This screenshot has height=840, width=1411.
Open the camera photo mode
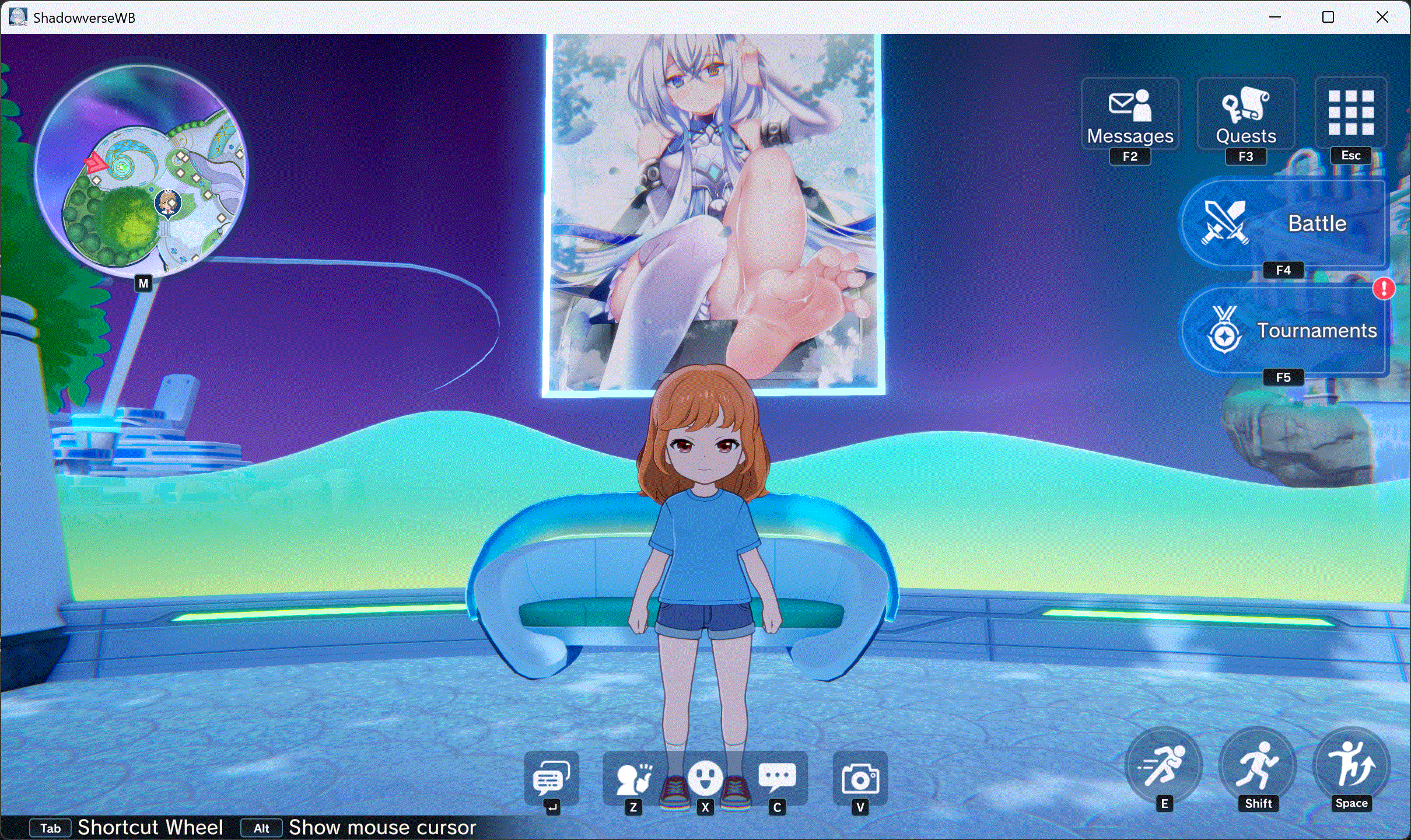[x=860, y=779]
